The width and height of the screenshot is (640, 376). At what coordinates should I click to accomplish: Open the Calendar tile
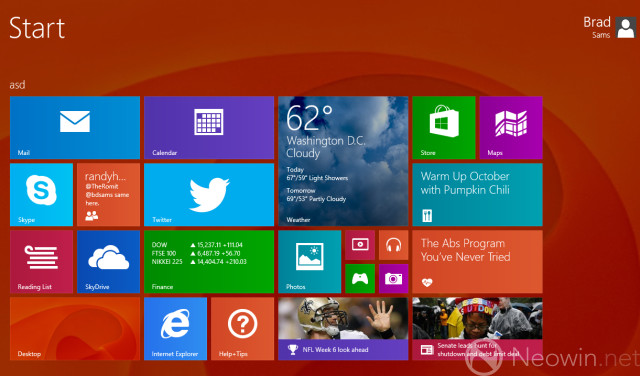[209, 127]
